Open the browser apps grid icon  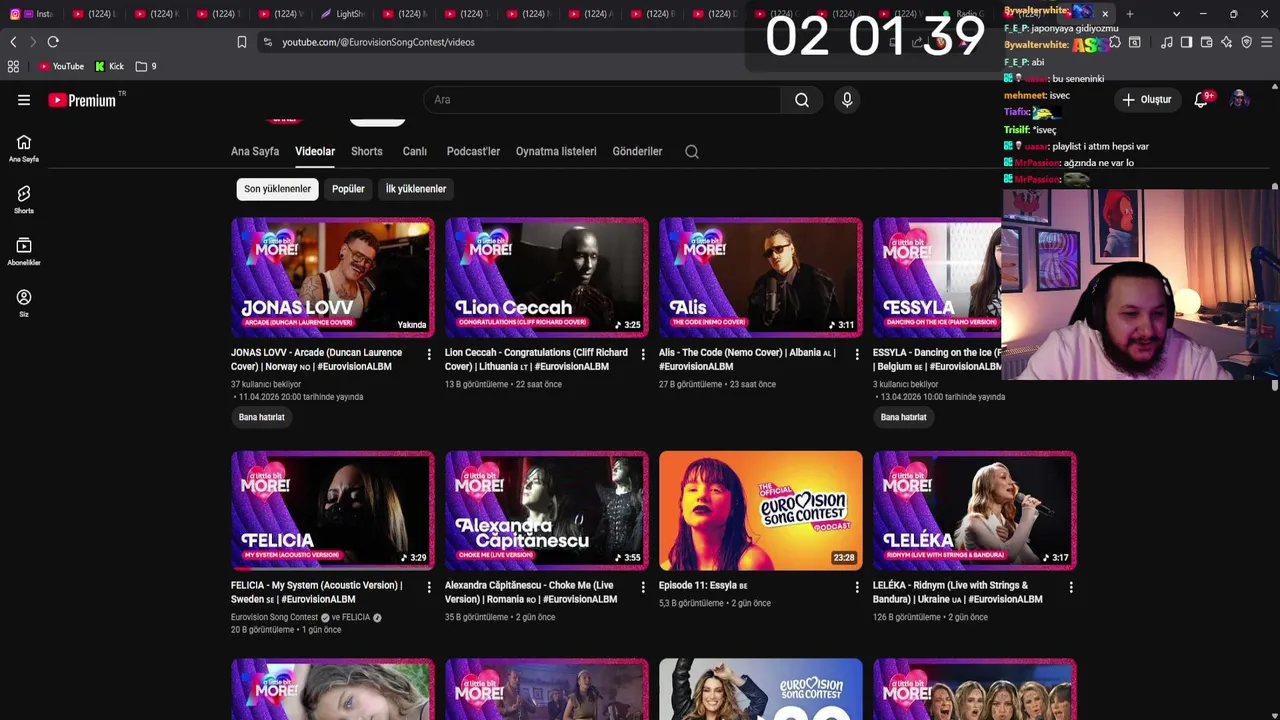[x=13, y=66]
